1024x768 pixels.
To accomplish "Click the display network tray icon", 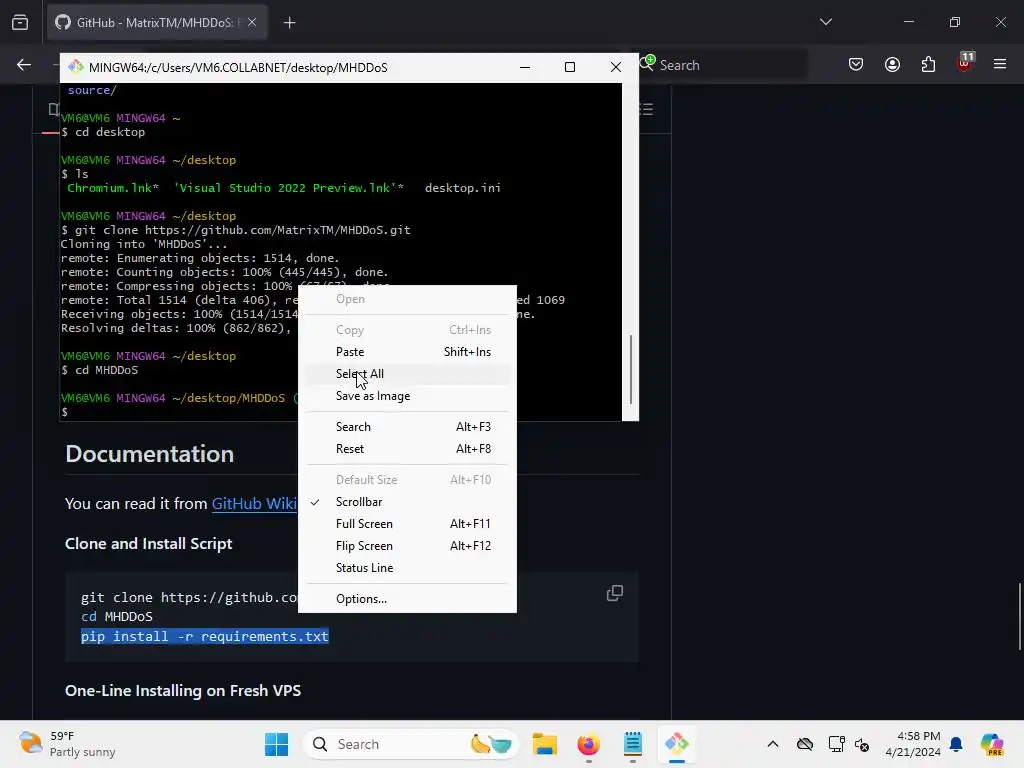I will click(x=837, y=744).
